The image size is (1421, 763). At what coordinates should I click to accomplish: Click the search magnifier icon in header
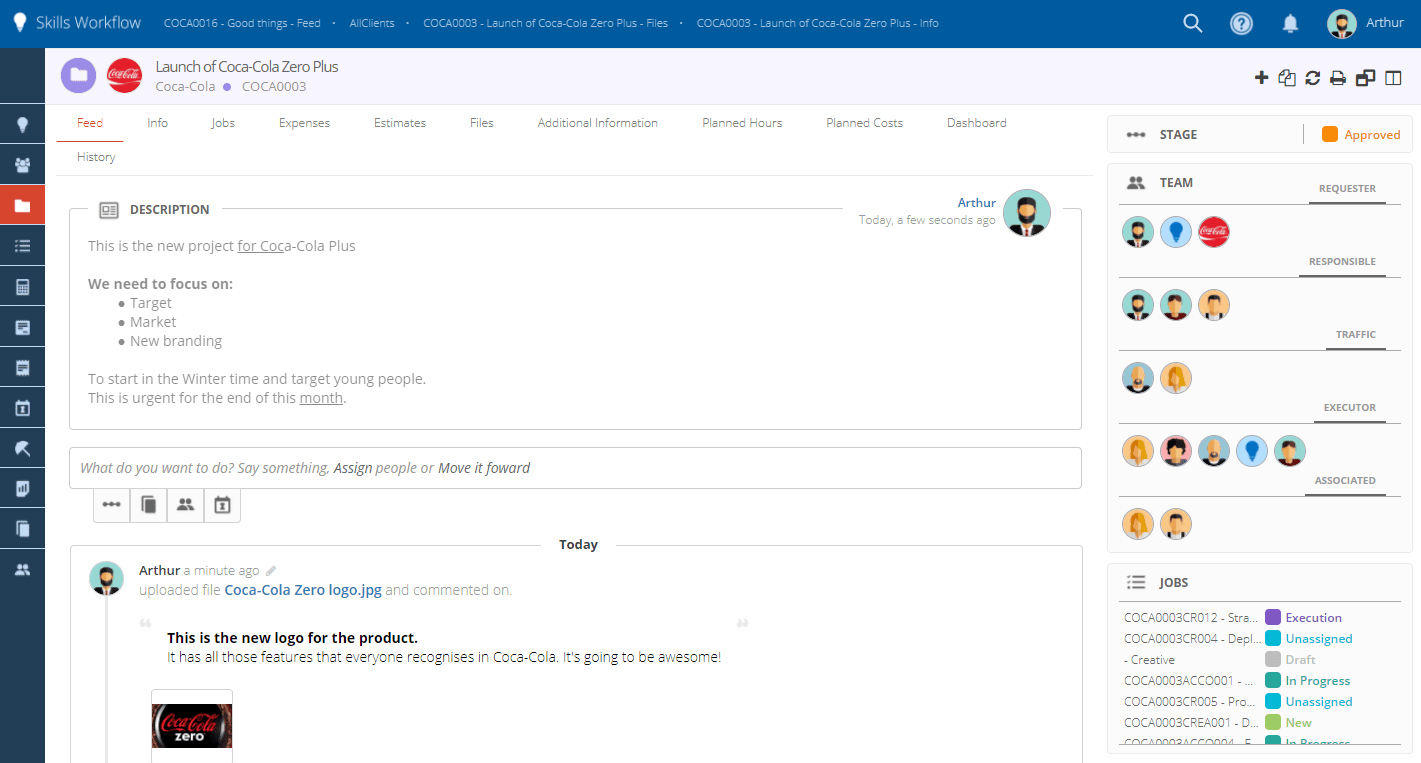[1192, 23]
